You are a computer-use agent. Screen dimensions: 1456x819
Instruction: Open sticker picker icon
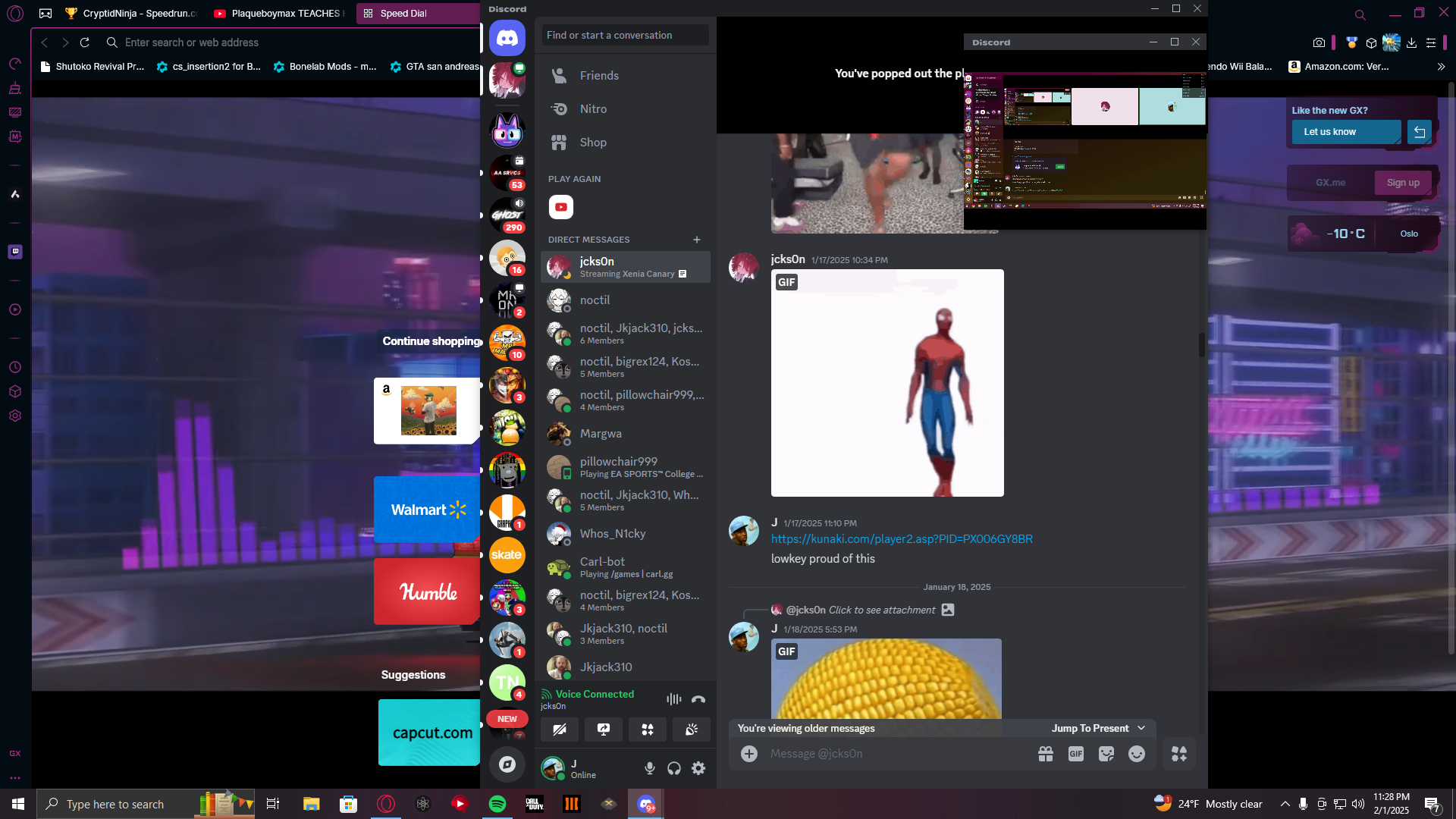(1106, 754)
